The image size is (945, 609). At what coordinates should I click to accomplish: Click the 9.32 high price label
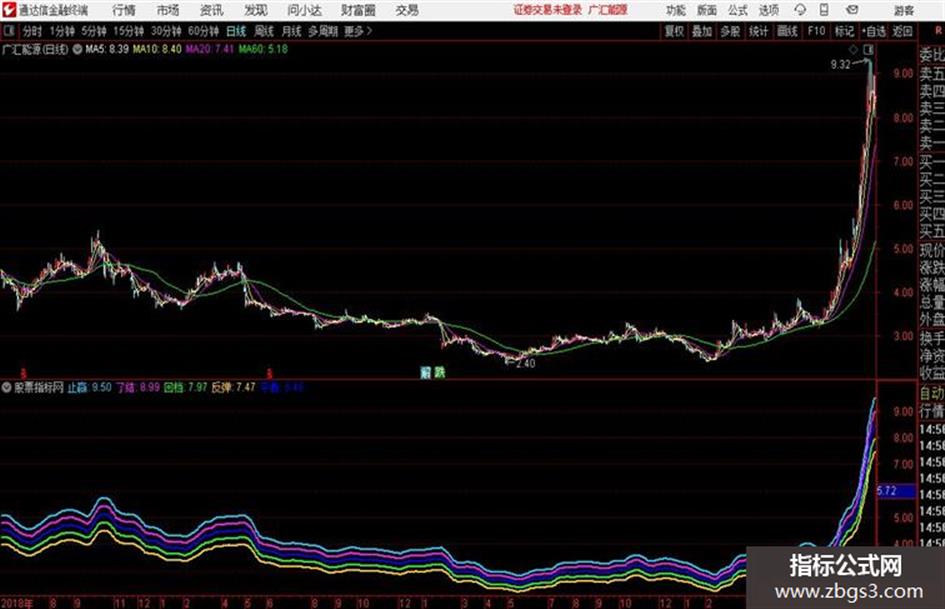coord(840,65)
